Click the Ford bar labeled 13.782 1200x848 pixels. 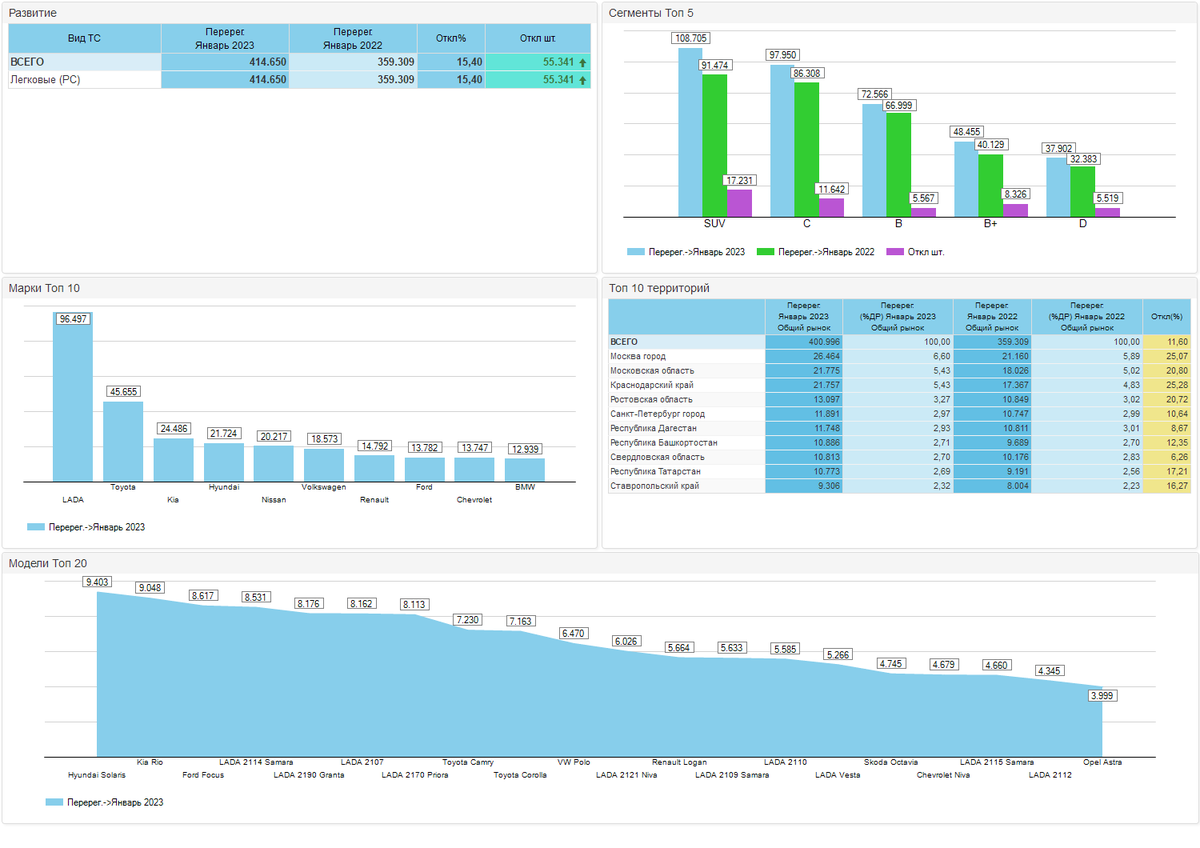424,470
